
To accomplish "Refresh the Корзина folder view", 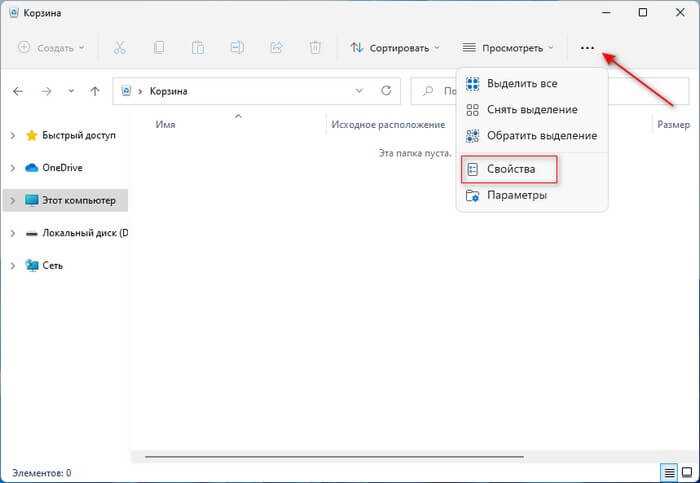I will pyautogui.click(x=386, y=91).
